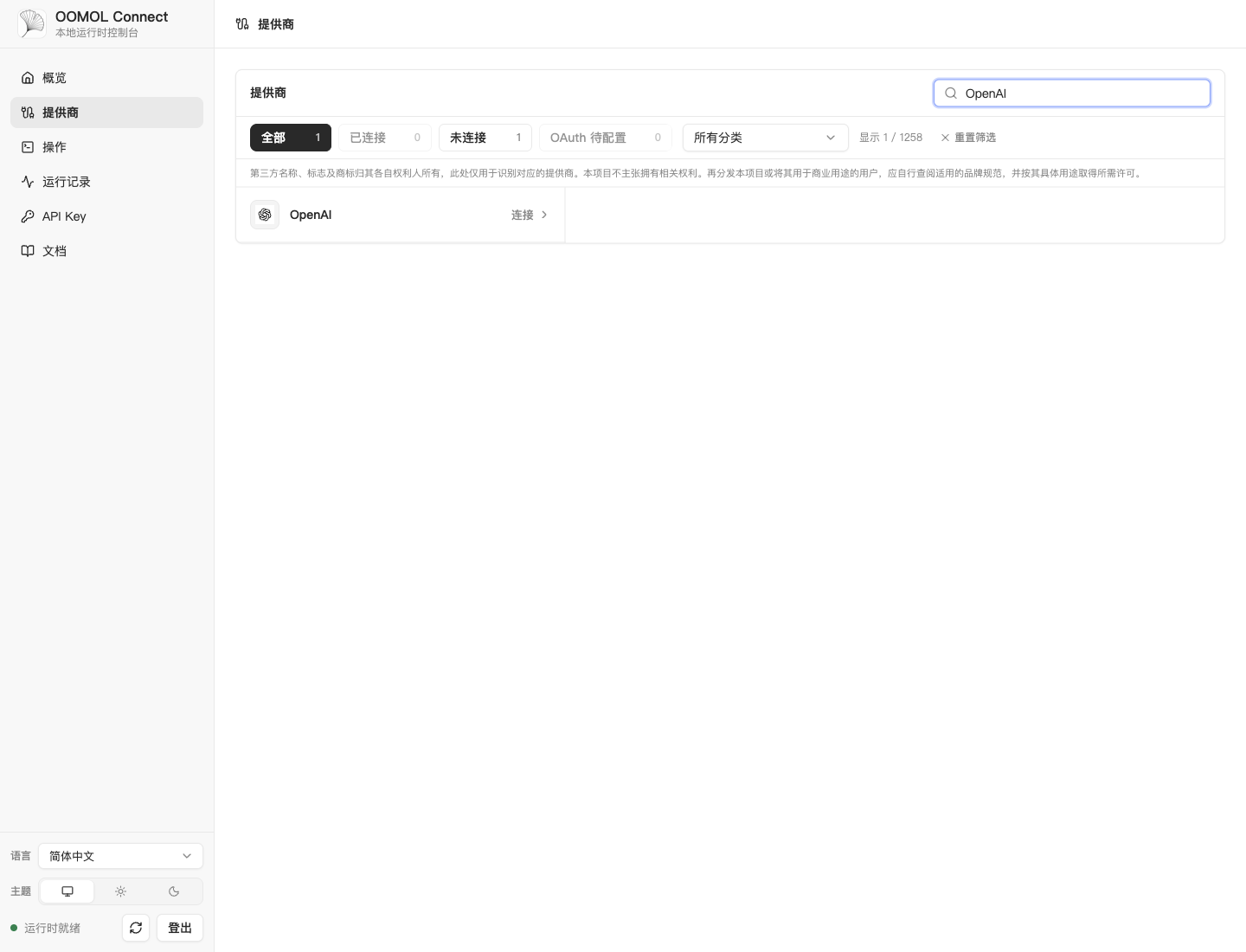1246x952 pixels.
Task: Filter by 已连接 providers
Action: tap(385, 138)
